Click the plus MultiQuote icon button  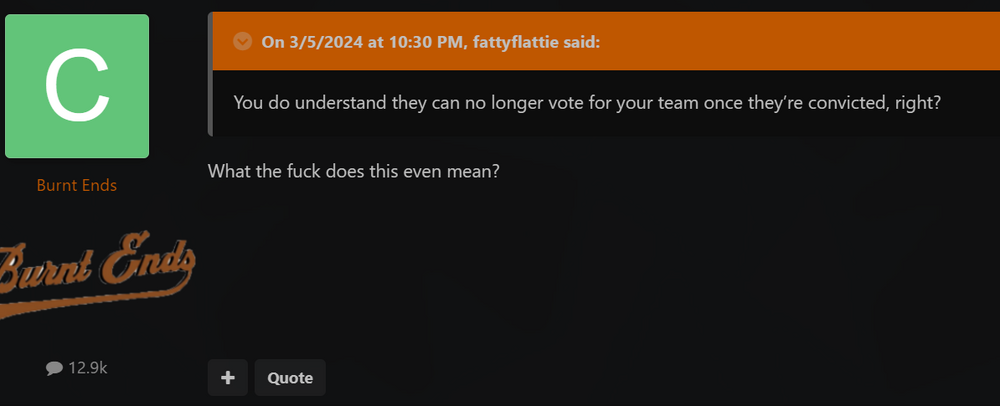[227, 378]
